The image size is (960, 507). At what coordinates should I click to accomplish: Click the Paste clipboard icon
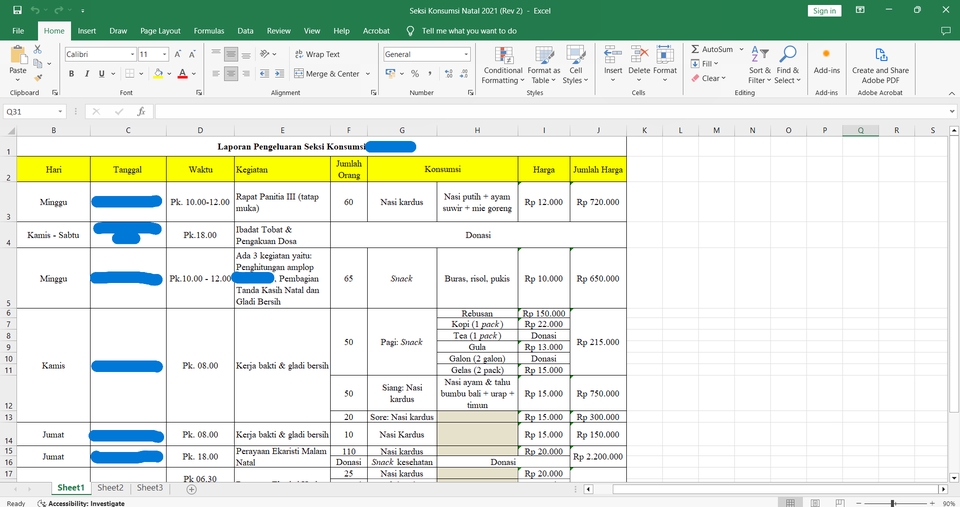click(x=18, y=55)
